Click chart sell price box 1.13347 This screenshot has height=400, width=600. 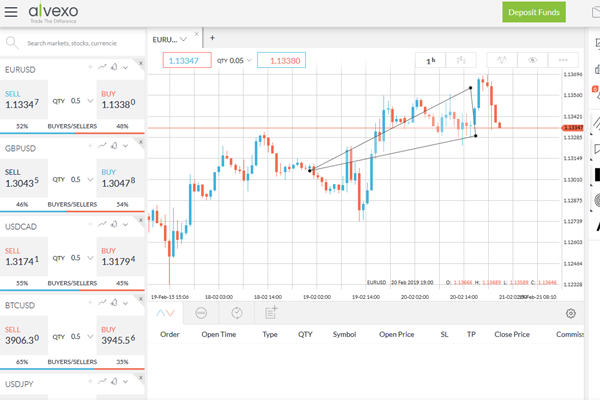tap(187, 60)
